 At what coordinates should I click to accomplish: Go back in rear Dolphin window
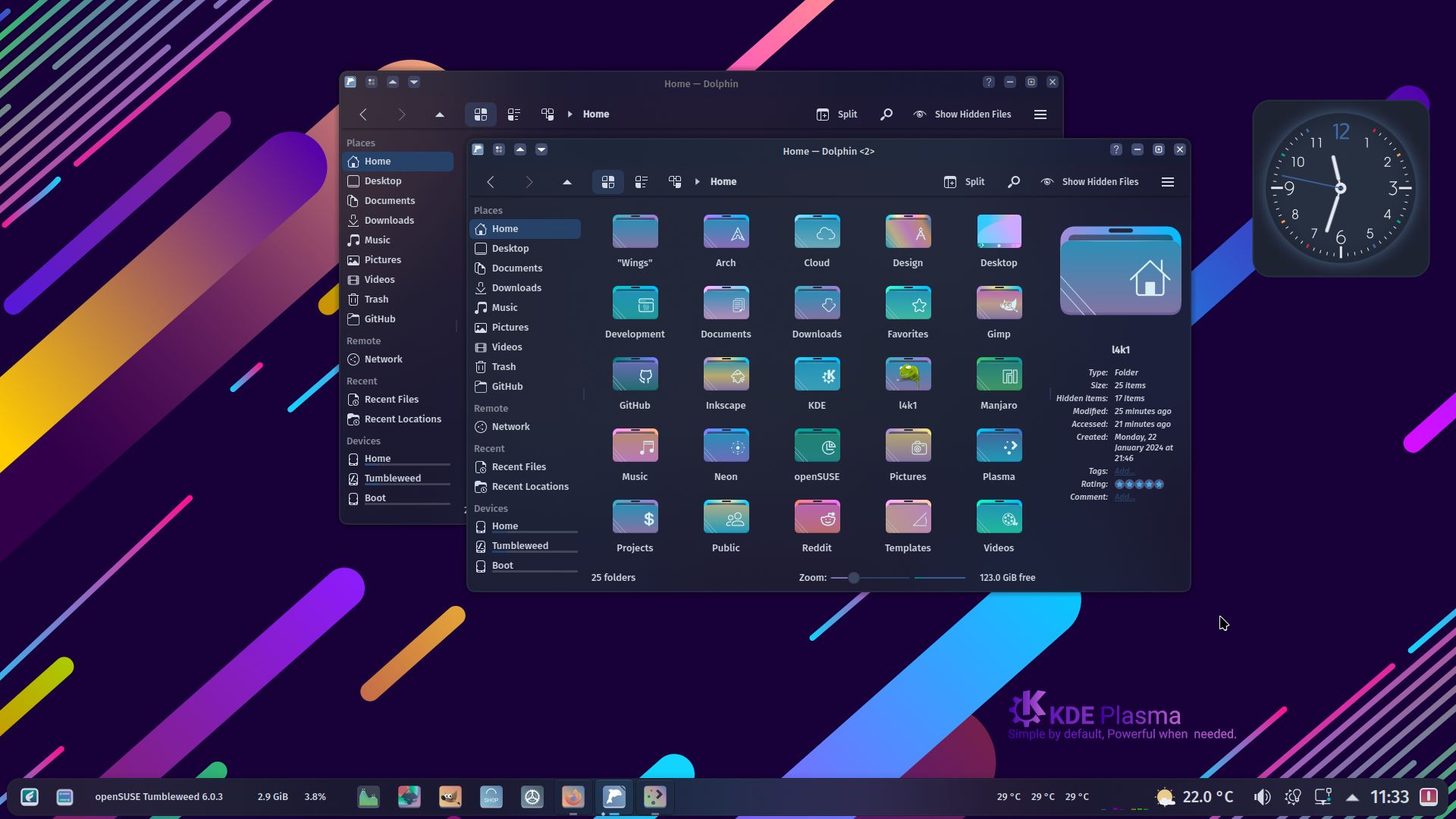(x=363, y=115)
